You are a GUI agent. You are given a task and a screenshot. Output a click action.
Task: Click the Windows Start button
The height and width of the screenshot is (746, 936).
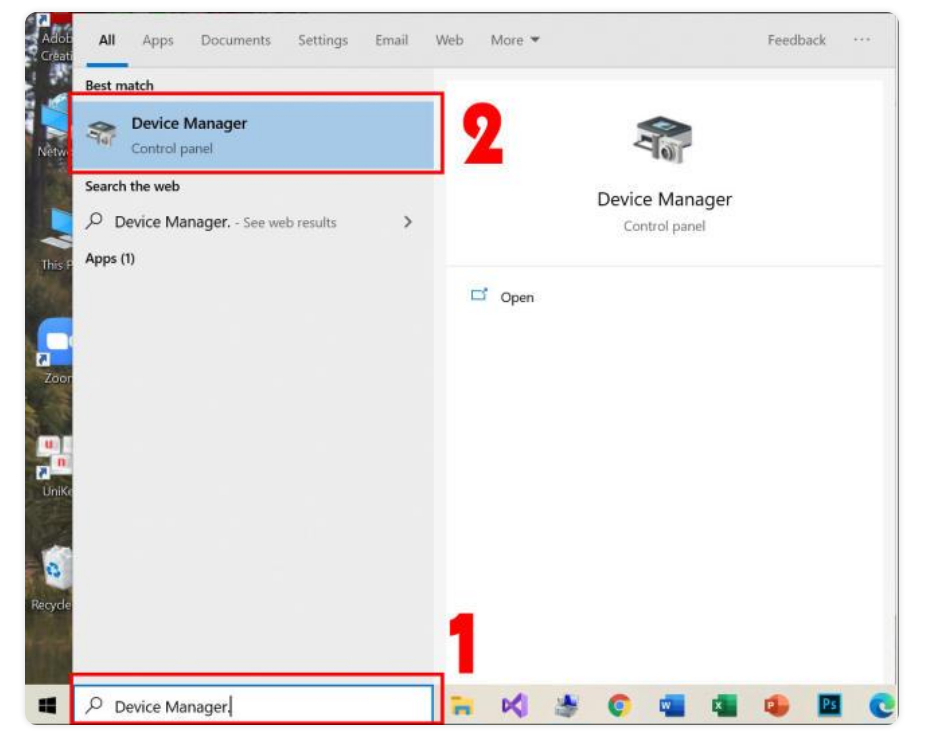tap(48, 706)
